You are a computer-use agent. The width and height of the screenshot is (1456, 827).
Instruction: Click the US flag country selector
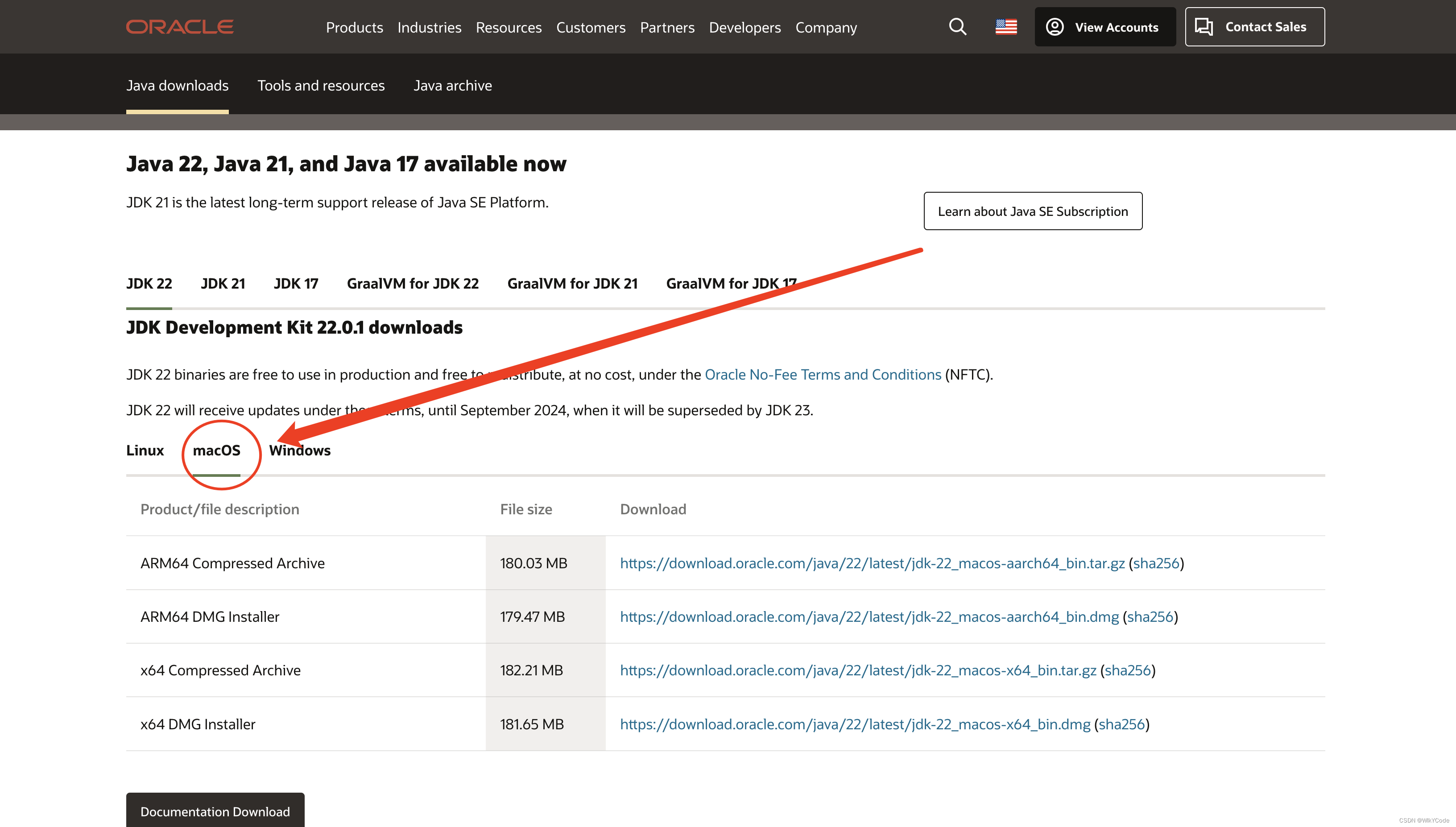point(1006,27)
